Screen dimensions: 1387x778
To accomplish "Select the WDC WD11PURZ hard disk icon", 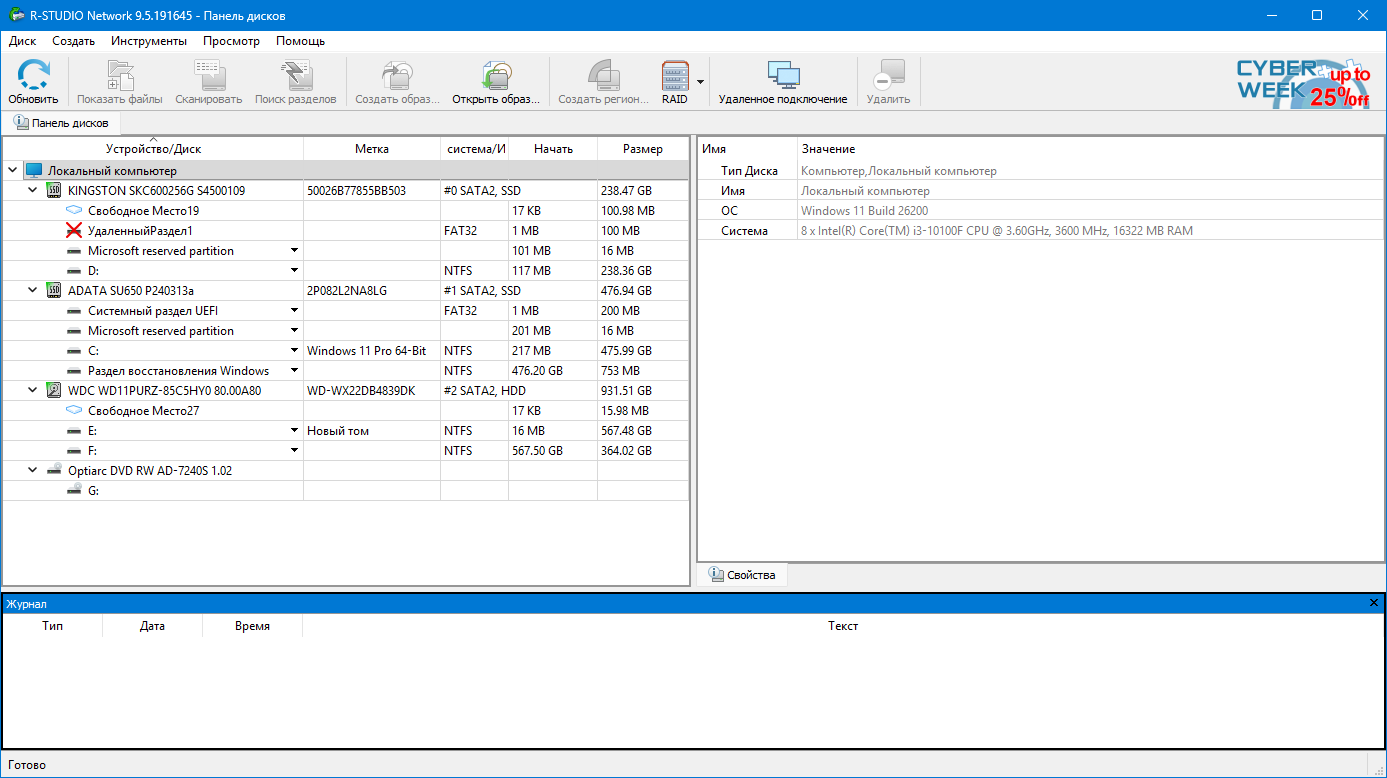I will [x=54, y=391].
